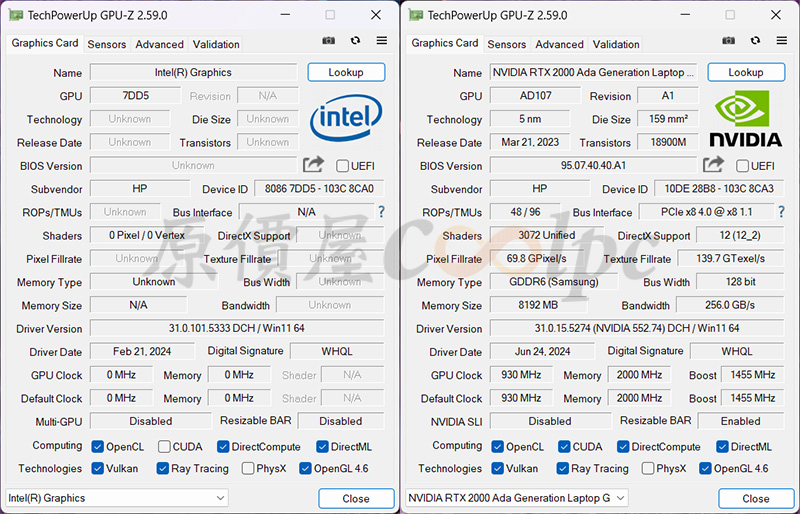
Task: Toggle the UEFI checkbox in Intel window
Action: [342, 166]
